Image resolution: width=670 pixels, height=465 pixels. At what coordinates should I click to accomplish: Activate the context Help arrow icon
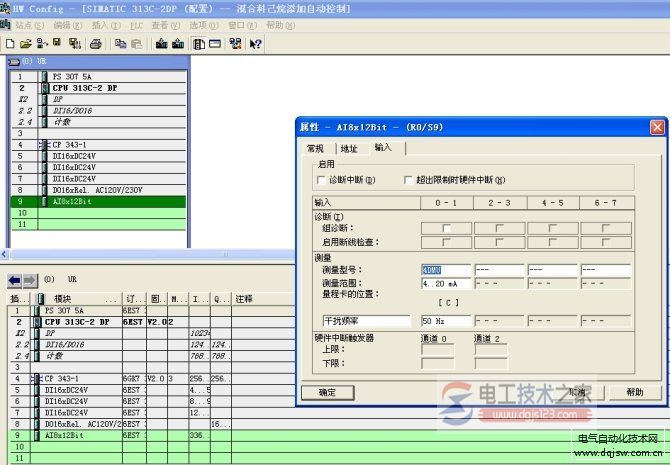[x=256, y=44]
